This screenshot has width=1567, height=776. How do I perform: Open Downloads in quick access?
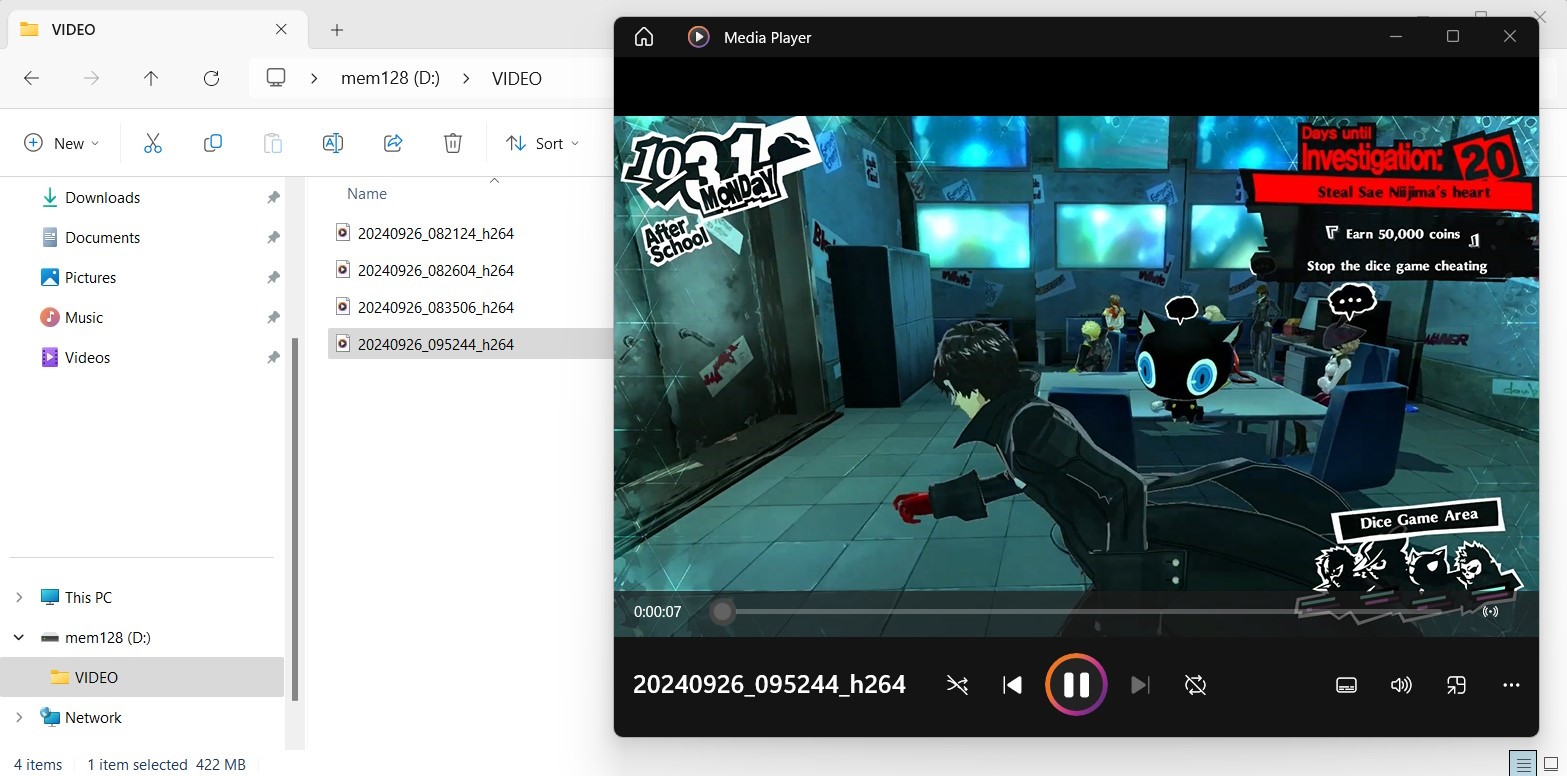102,198
